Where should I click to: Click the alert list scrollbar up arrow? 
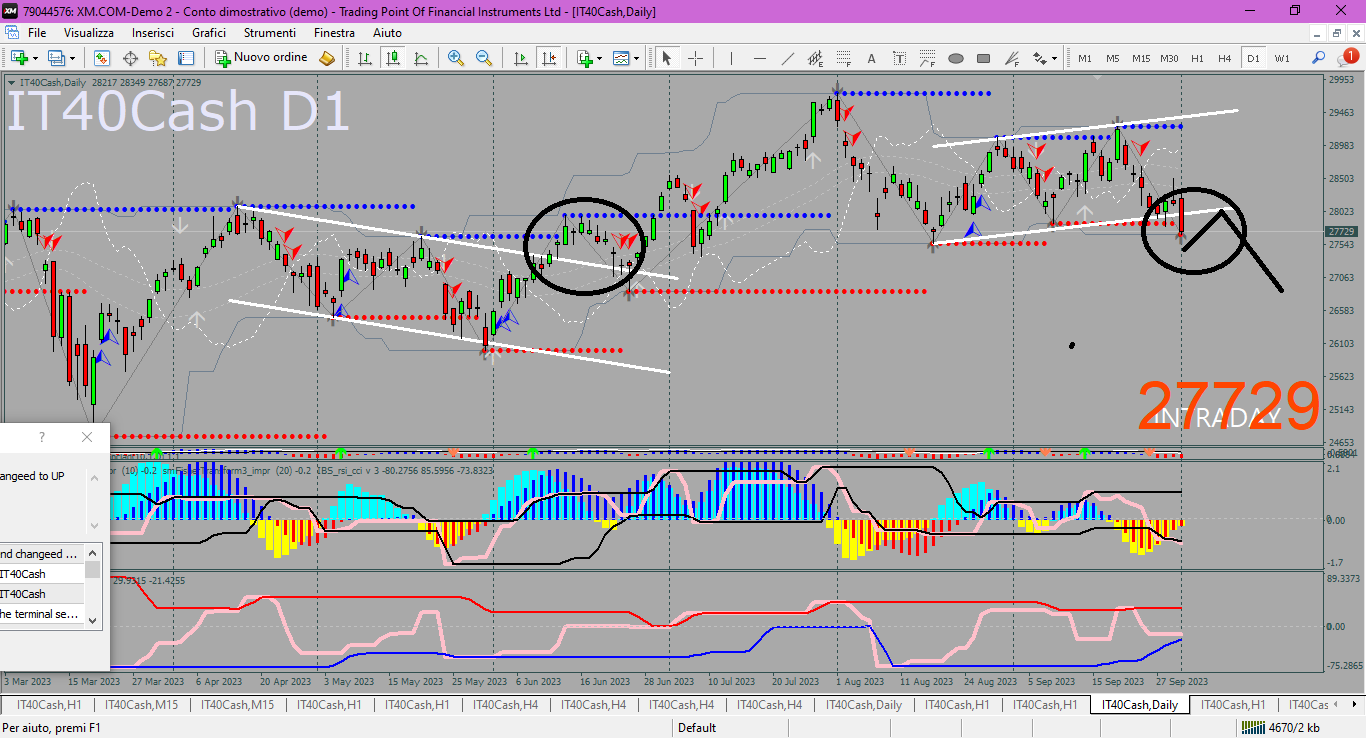point(93,552)
